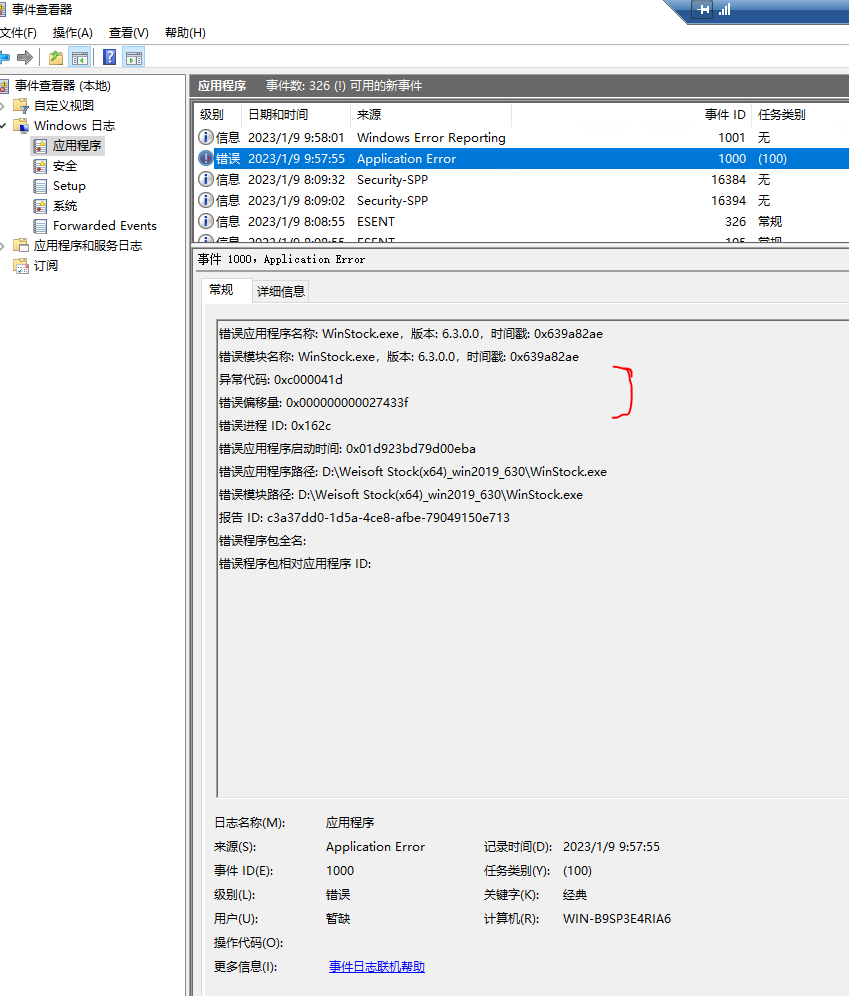The image size is (849, 996).
Task: Toggle the show/hide action pane icon
Action: click(x=134, y=58)
